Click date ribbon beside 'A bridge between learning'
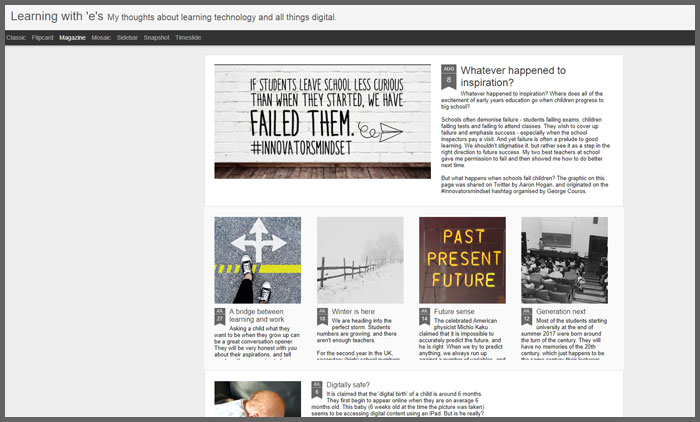The width and height of the screenshot is (700, 422). tap(220, 317)
